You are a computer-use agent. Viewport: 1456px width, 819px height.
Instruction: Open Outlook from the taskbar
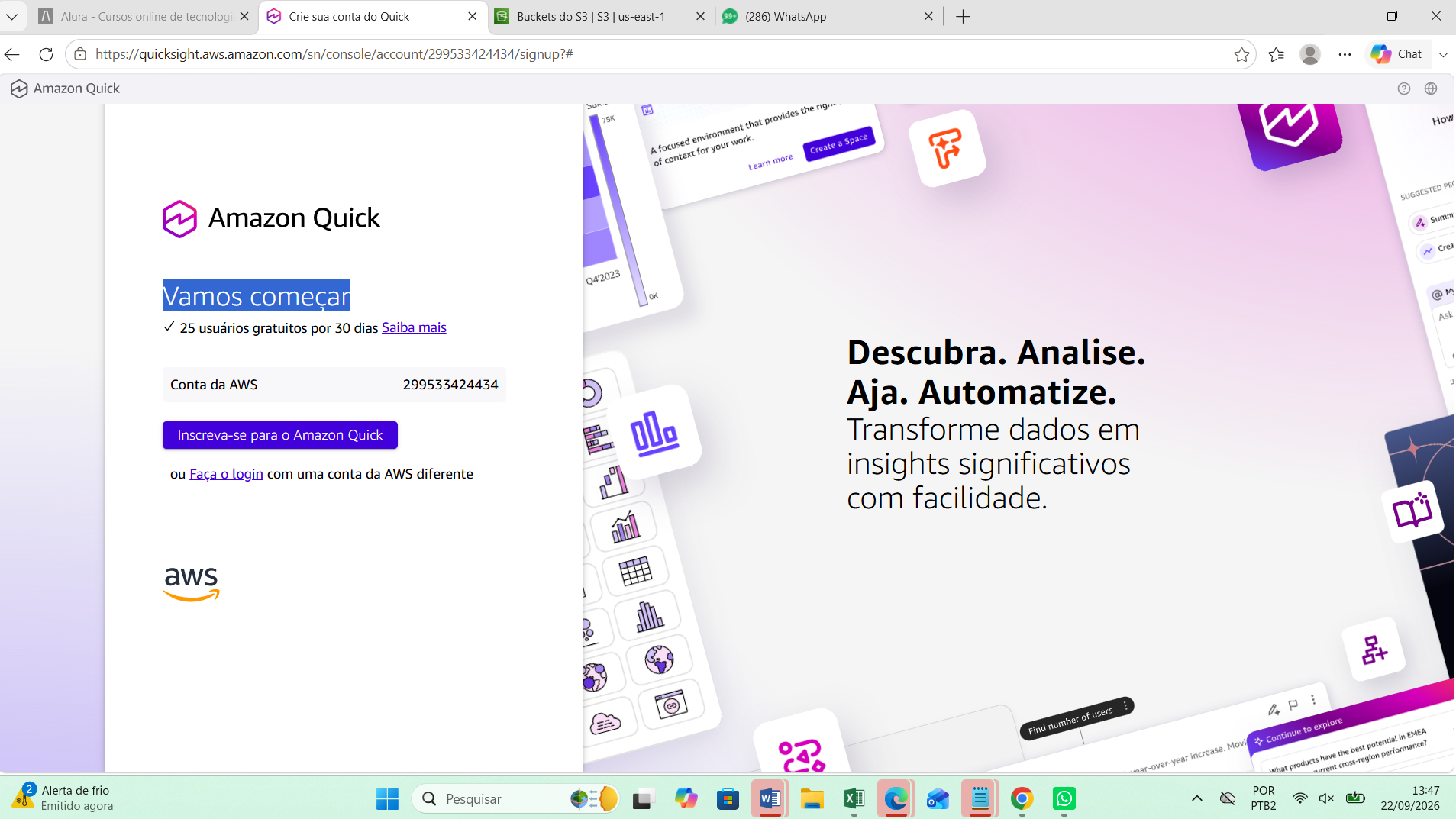click(x=938, y=799)
